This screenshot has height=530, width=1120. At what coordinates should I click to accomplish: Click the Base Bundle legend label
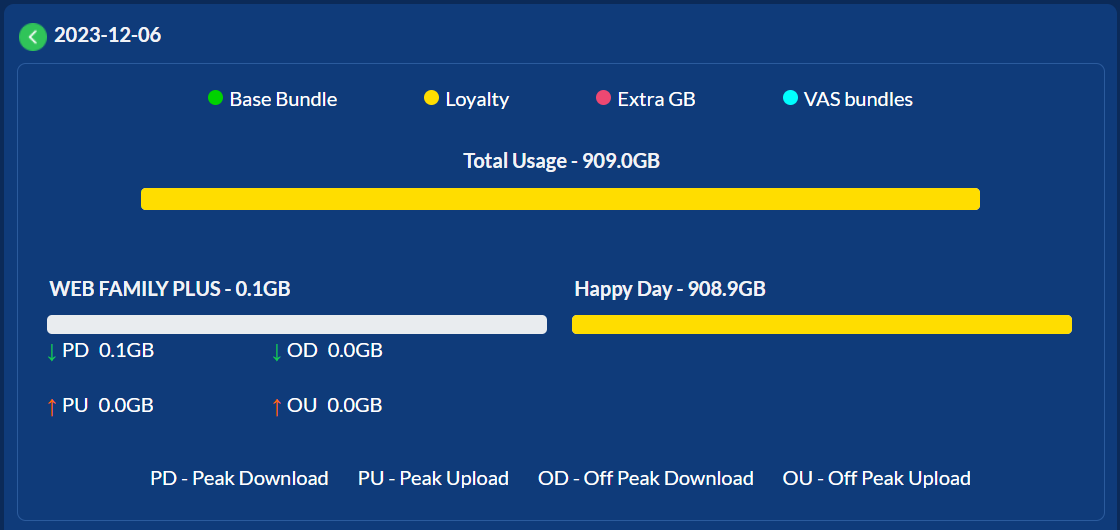pyautogui.click(x=284, y=99)
